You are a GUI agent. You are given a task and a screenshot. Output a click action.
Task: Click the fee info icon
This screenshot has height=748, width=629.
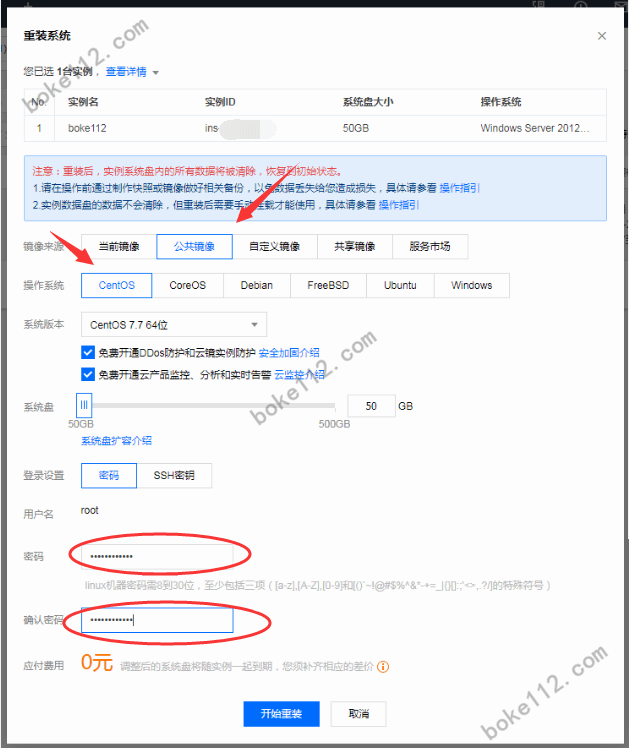pyautogui.click(x=383, y=666)
